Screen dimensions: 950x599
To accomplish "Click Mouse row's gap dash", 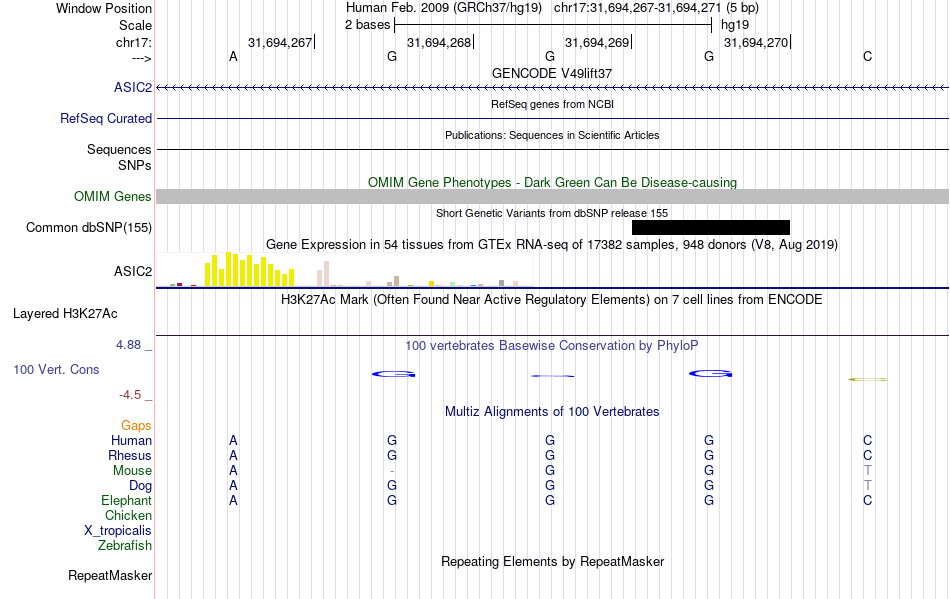I will 392,471.
